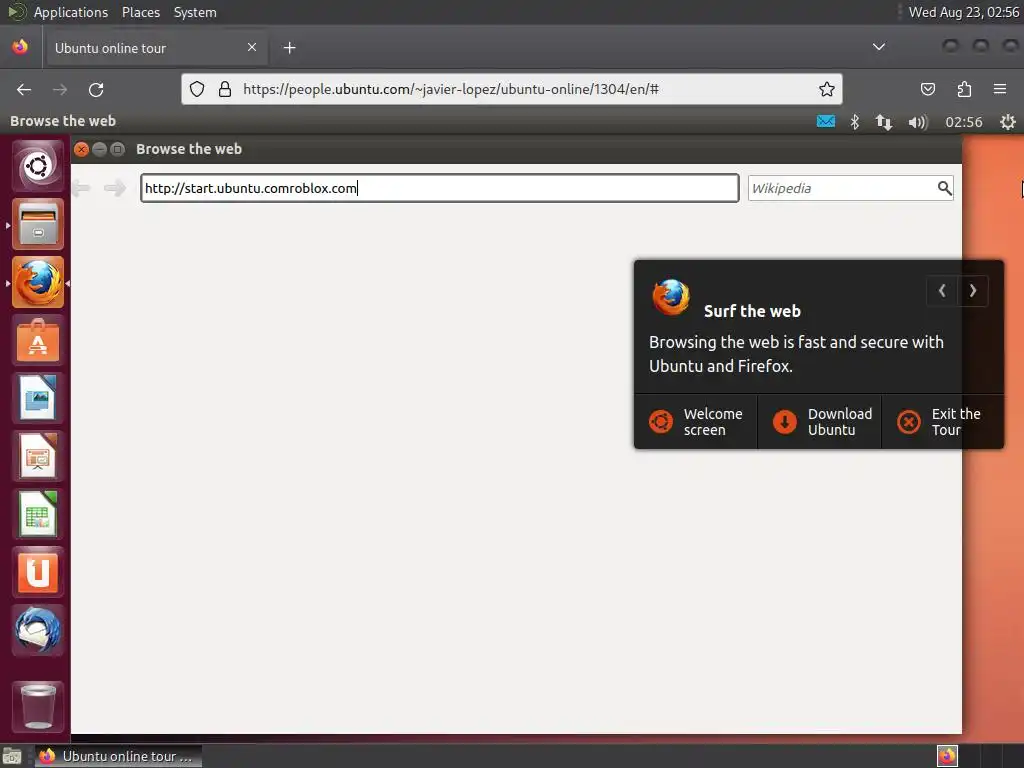Open the Bluetooth indicator

point(855,122)
